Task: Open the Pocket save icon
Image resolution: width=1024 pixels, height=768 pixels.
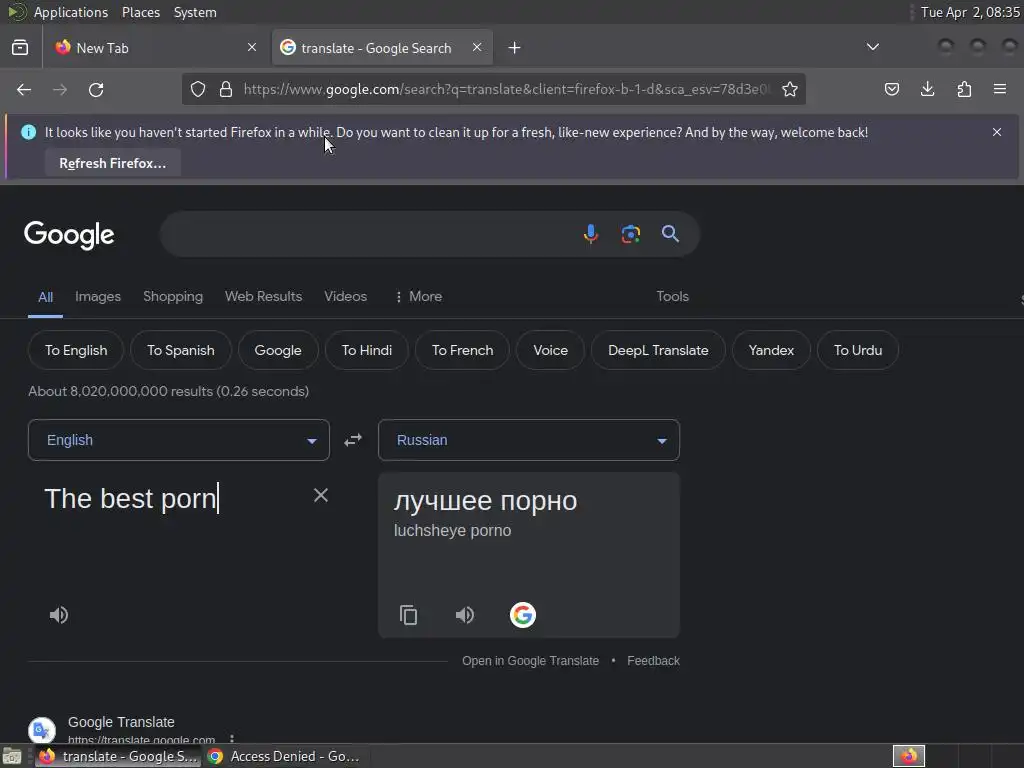Action: click(x=891, y=89)
